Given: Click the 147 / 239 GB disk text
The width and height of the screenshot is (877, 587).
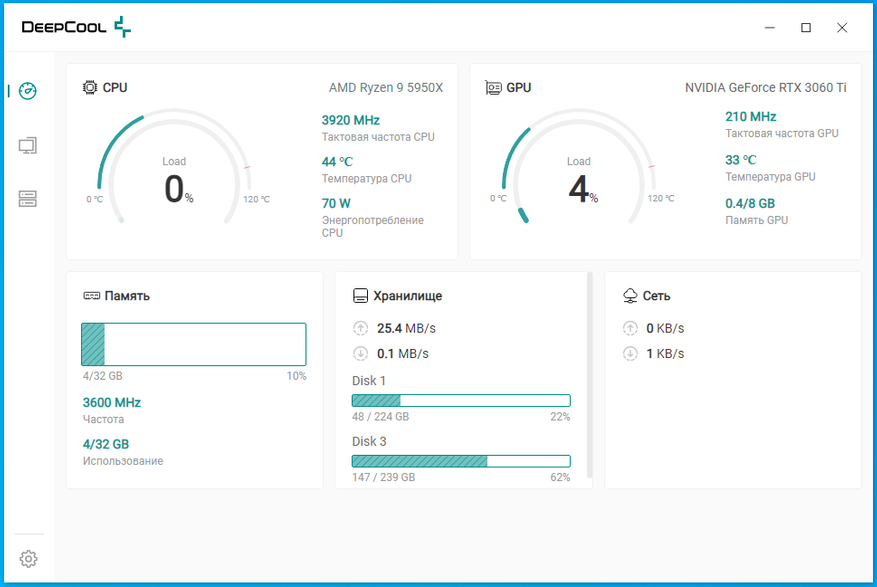Looking at the screenshot, I should click(384, 477).
